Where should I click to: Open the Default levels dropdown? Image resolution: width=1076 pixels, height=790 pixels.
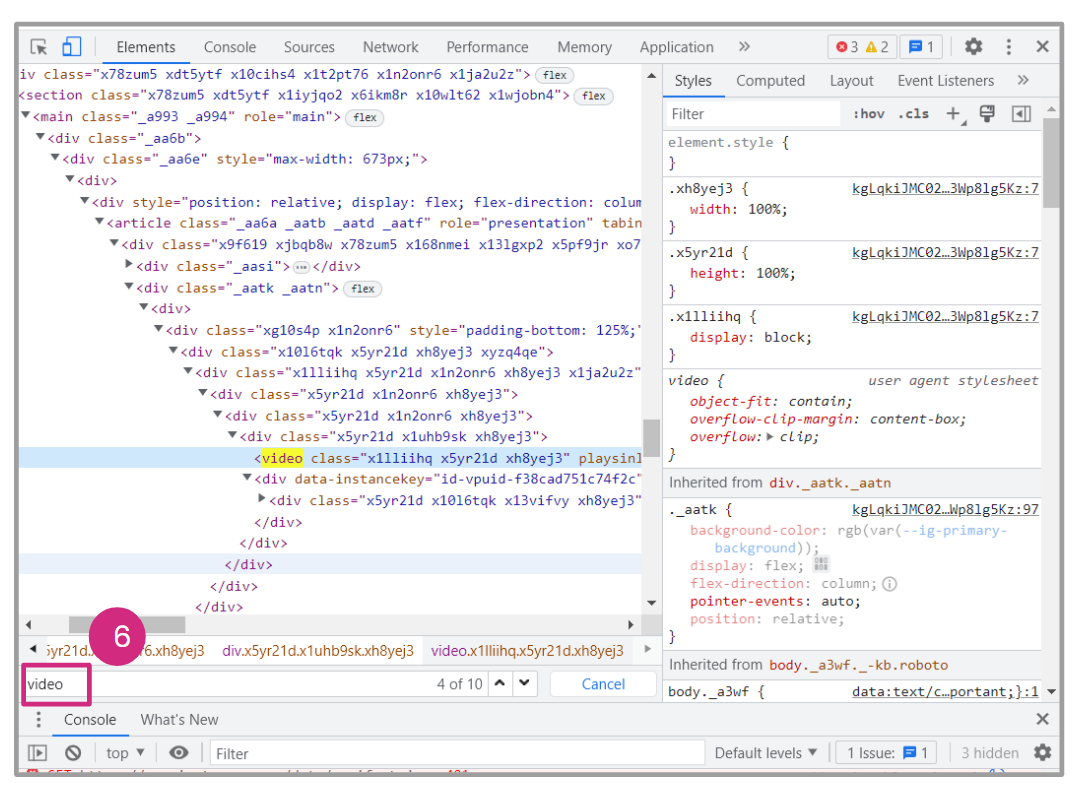tap(765, 753)
